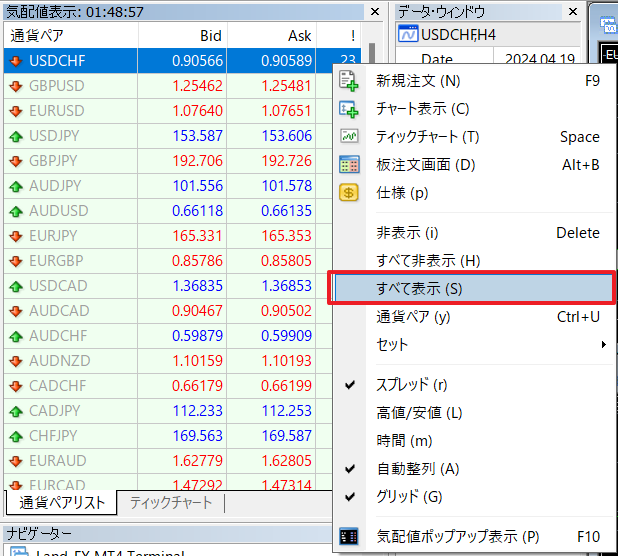The image size is (618, 556).
Task: Click the Date row in Data Window
Action: 488,58
